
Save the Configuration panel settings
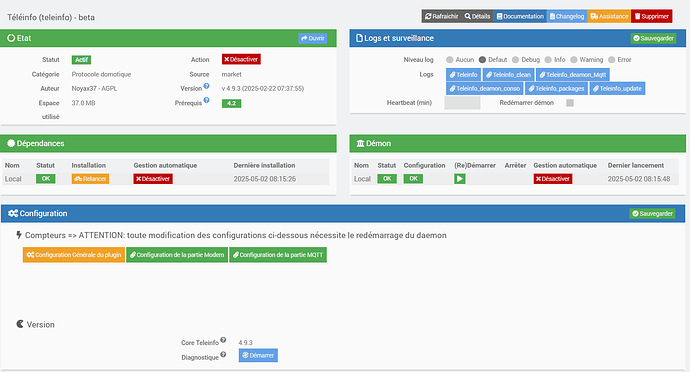pos(652,214)
